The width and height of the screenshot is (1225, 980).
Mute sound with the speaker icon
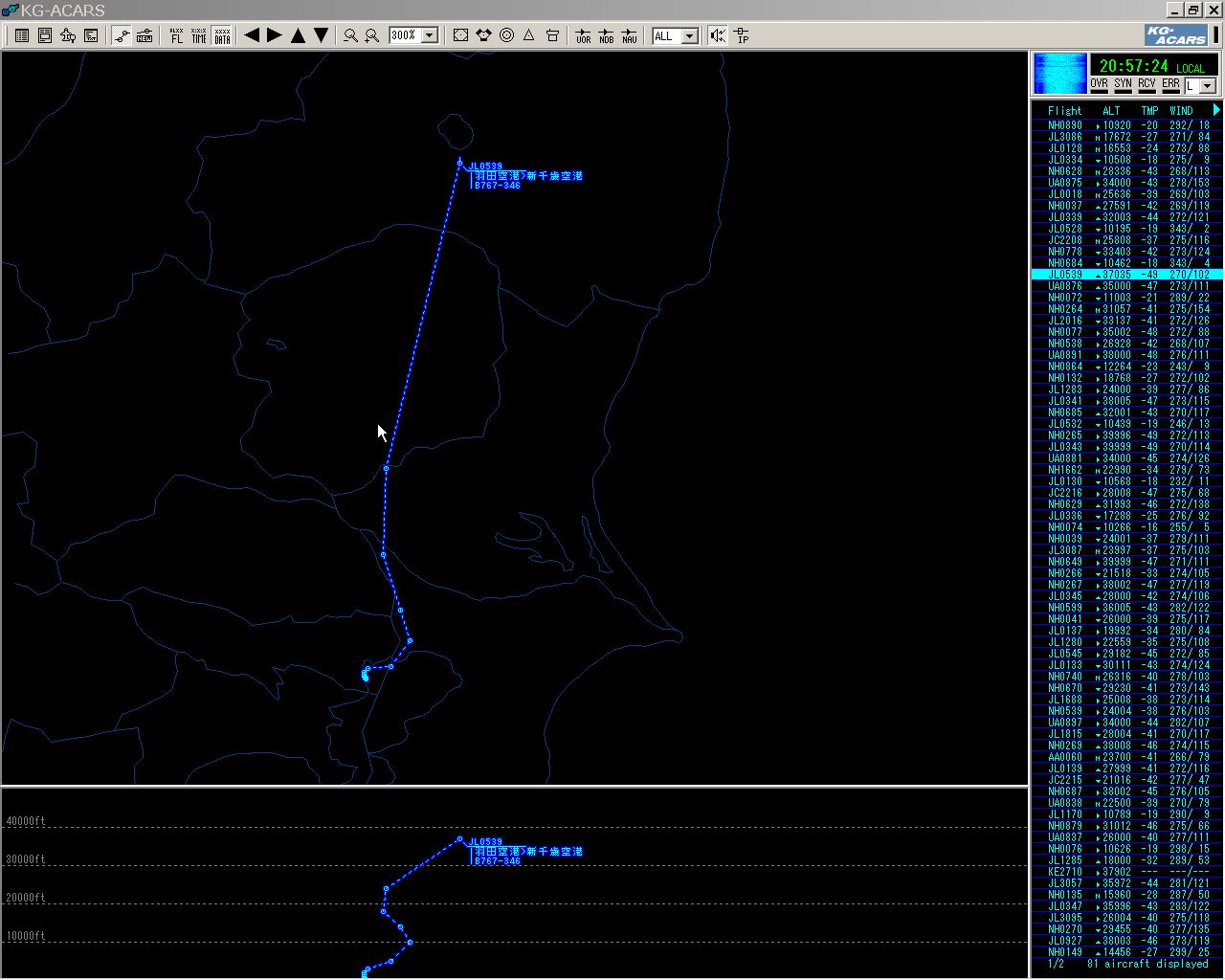pos(718,35)
